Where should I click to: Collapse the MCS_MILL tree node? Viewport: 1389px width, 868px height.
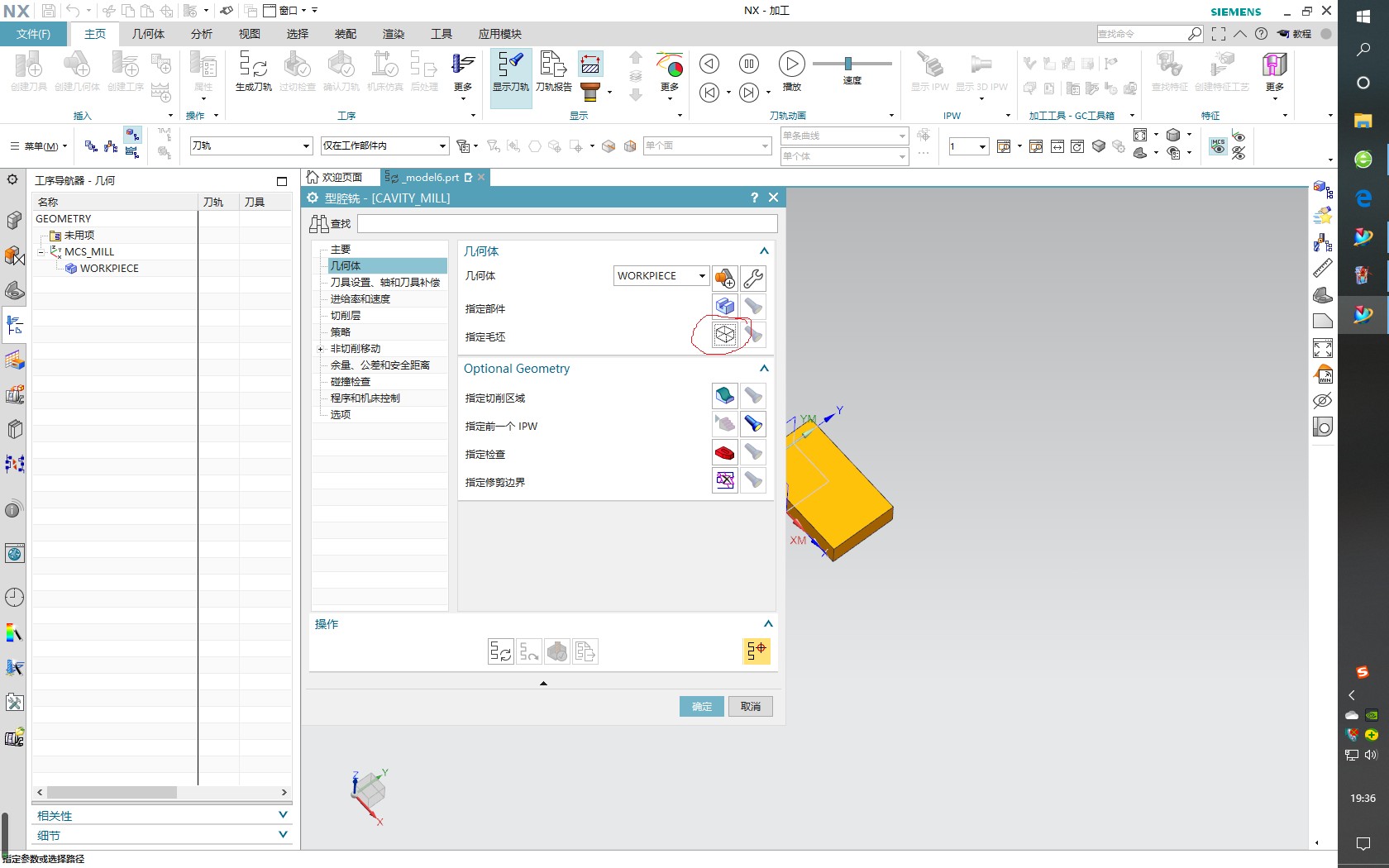point(41,252)
